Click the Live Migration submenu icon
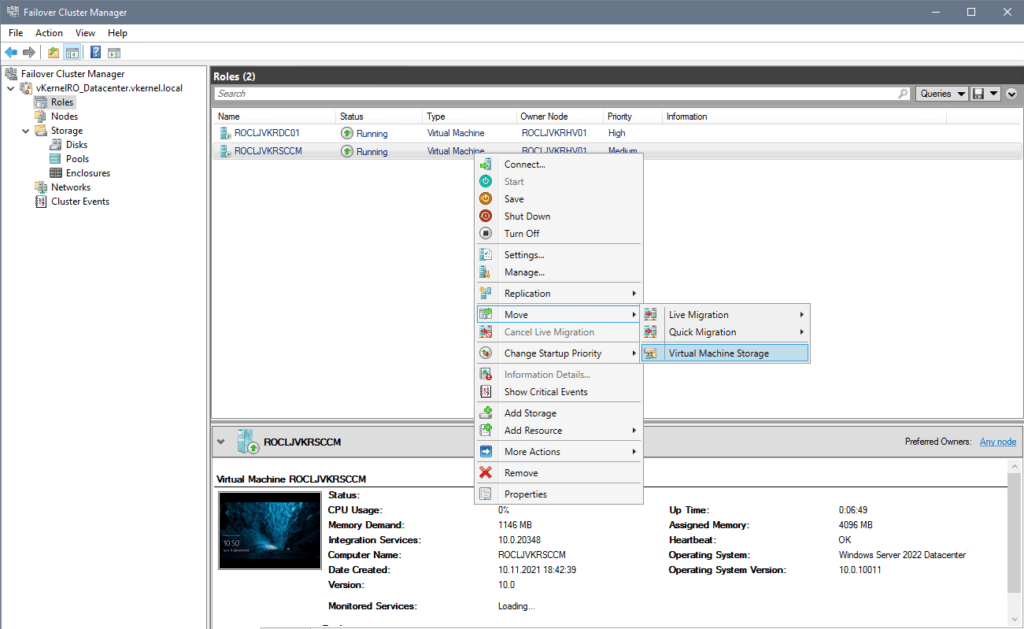The height and width of the screenshot is (629, 1024). coord(650,314)
